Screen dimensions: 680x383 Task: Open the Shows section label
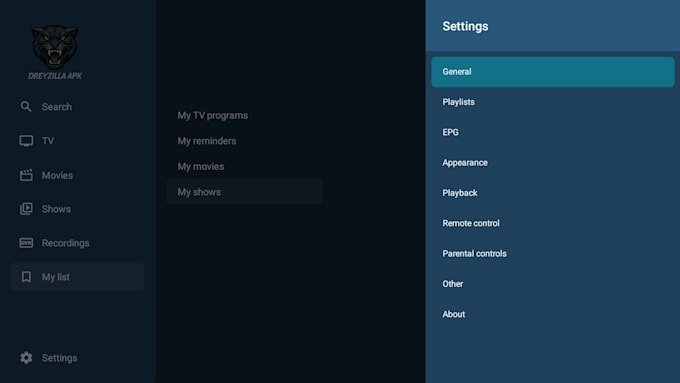coord(56,209)
